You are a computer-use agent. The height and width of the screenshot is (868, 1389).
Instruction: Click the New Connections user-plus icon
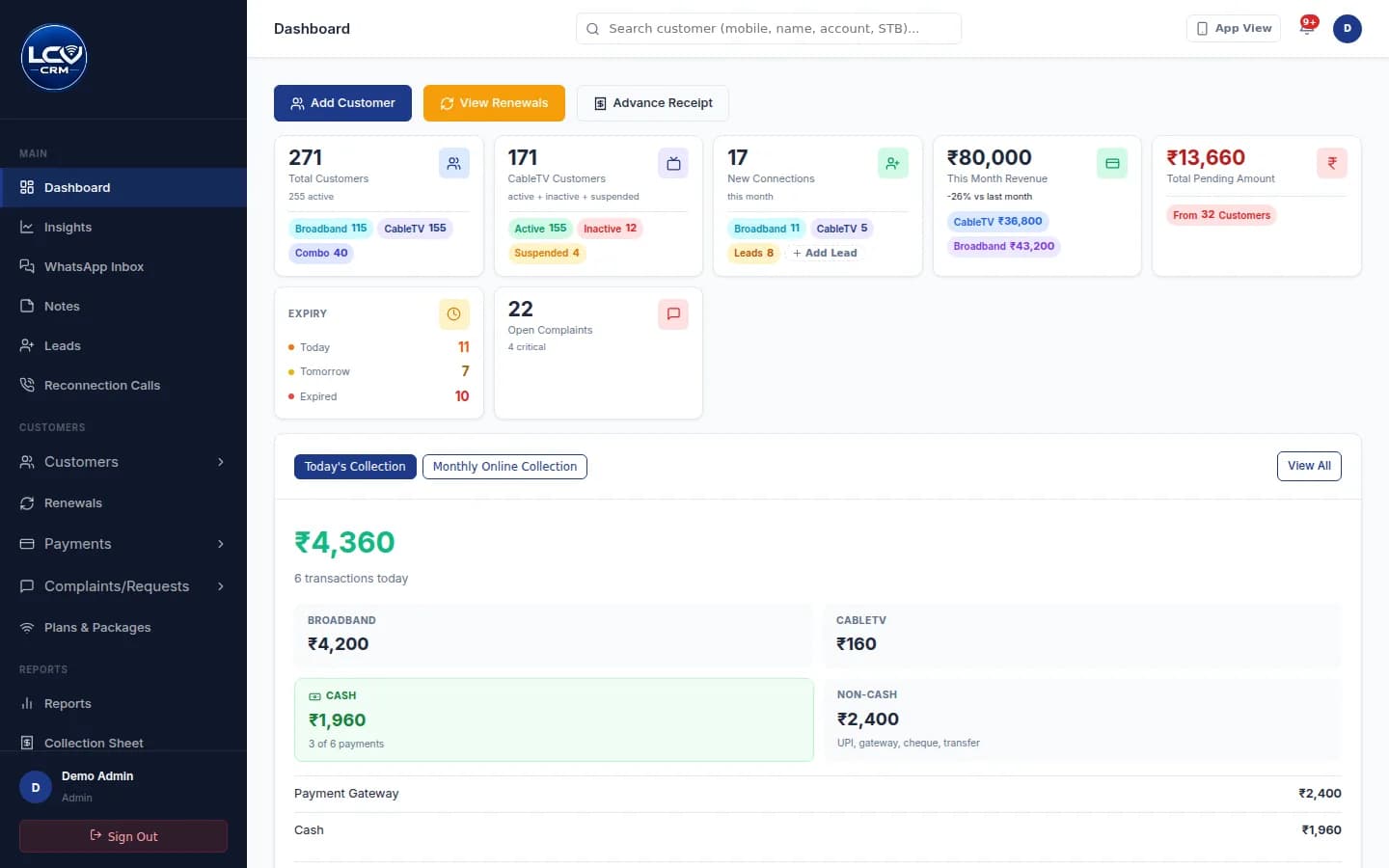pyautogui.click(x=893, y=163)
